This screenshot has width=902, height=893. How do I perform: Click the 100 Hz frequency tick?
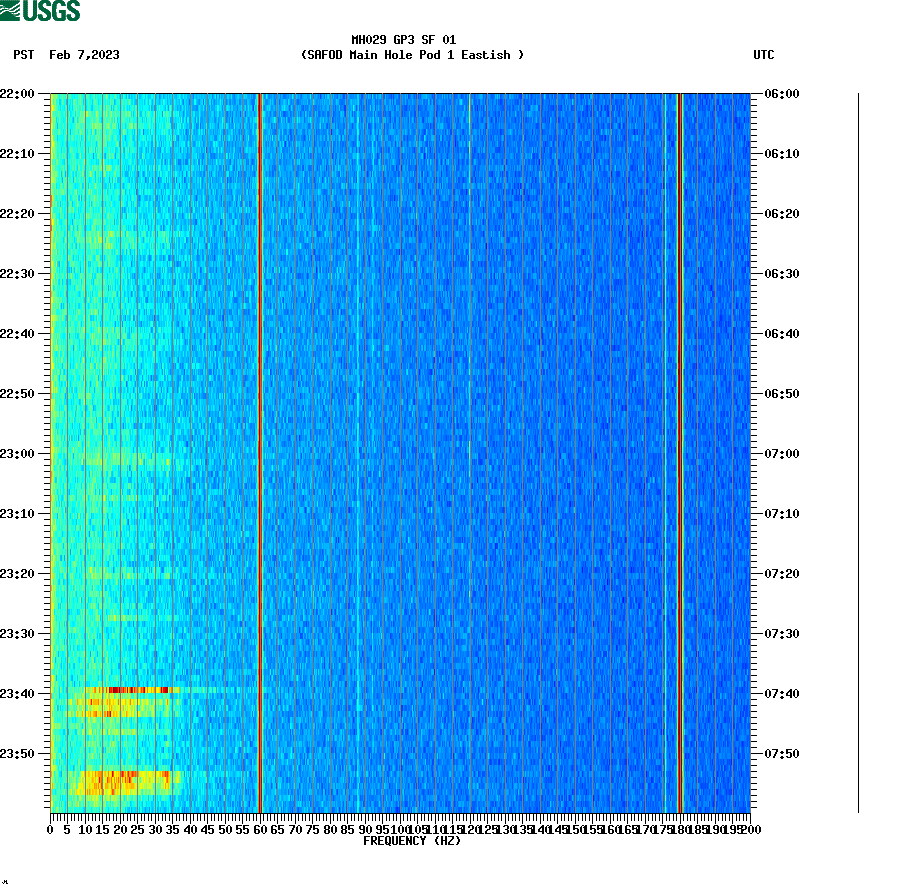click(x=398, y=828)
